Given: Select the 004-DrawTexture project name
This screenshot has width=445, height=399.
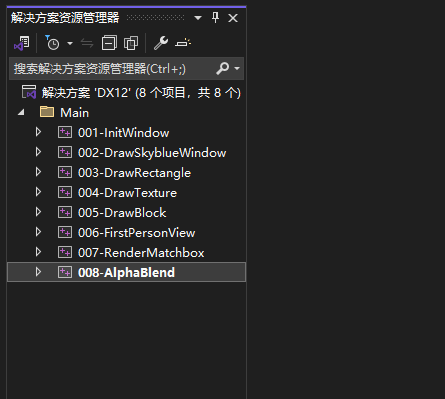Looking at the screenshot, I should 127,193.
